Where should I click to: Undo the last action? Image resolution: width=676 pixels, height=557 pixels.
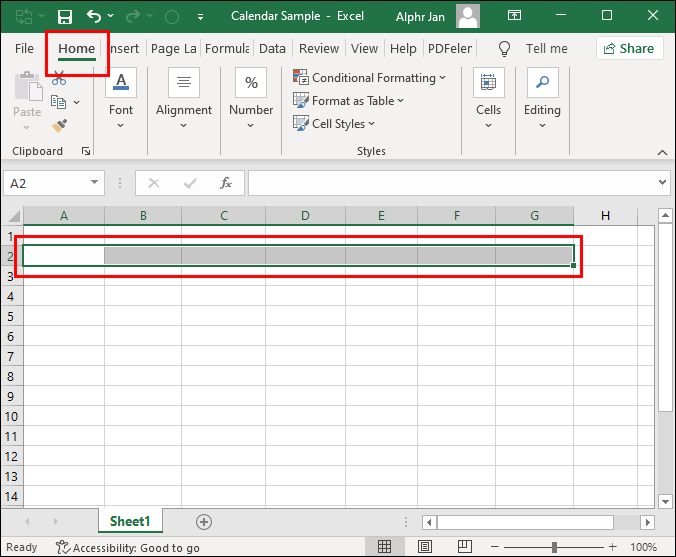(94, 16)
